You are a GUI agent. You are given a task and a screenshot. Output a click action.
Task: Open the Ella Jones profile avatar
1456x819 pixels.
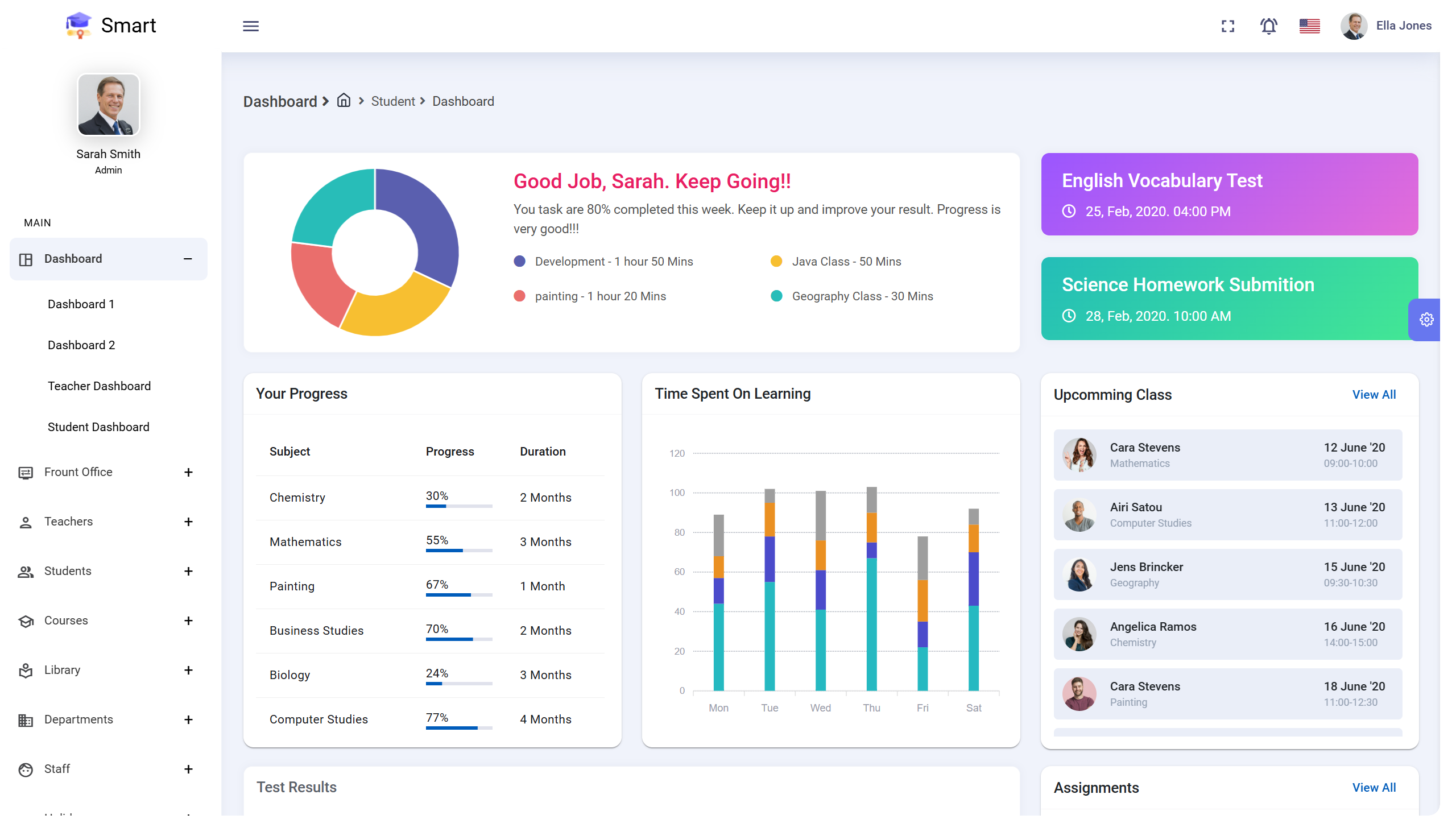click(x=1354, y=26)
